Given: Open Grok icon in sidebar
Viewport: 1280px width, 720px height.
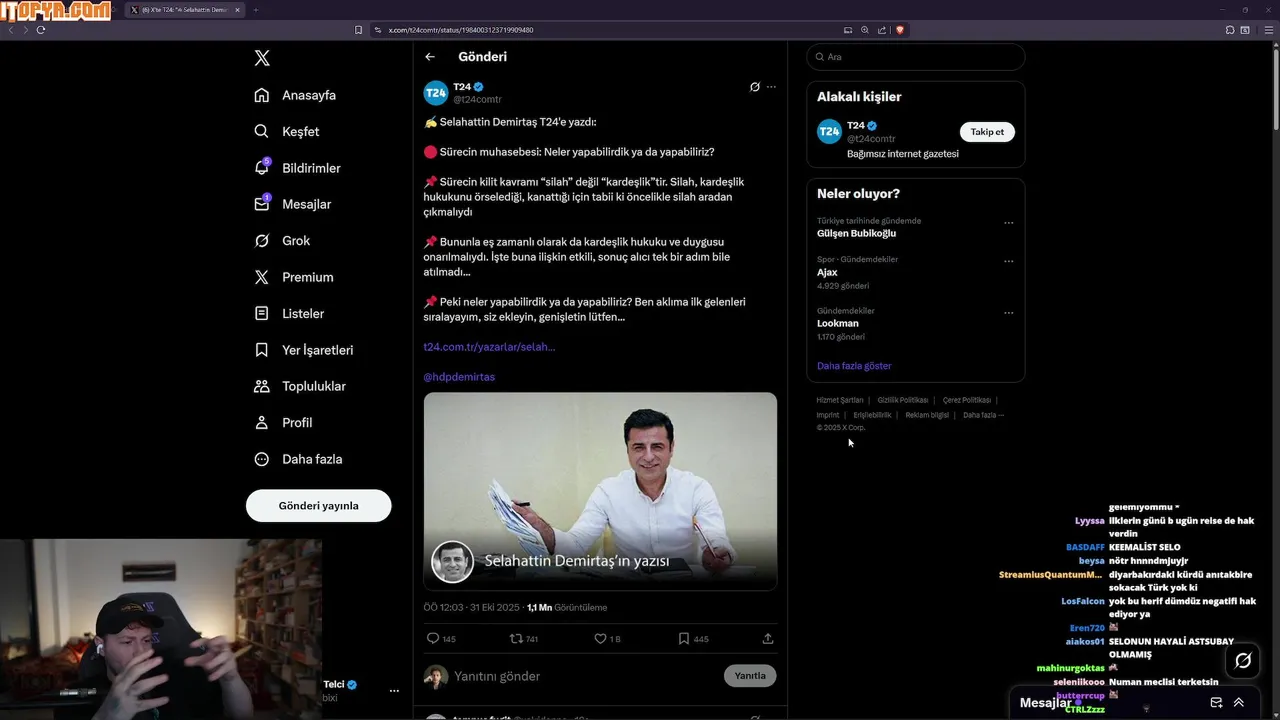Looking at the screenshot, I should coord(262,240).
